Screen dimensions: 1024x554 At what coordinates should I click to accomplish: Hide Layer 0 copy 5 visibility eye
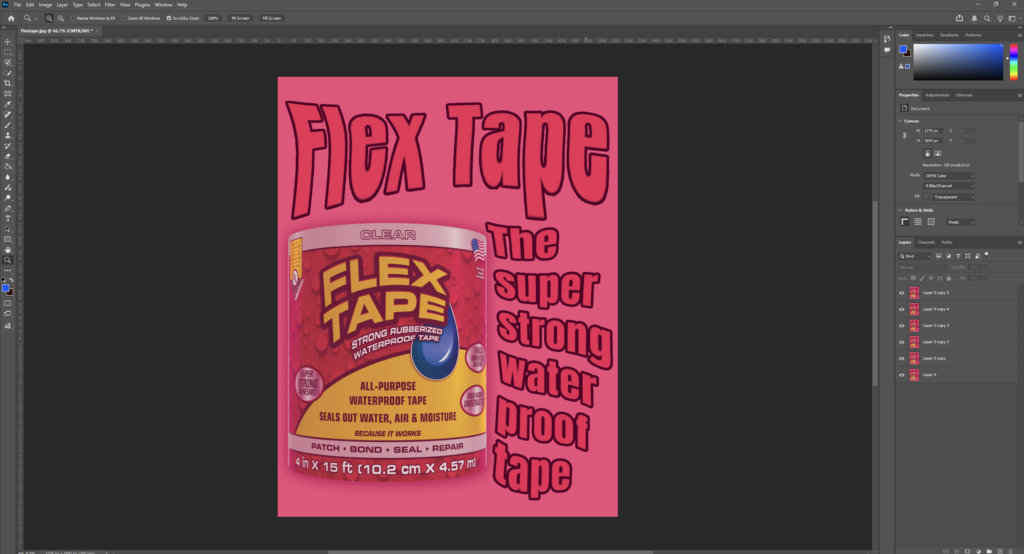tap(902, 293)
